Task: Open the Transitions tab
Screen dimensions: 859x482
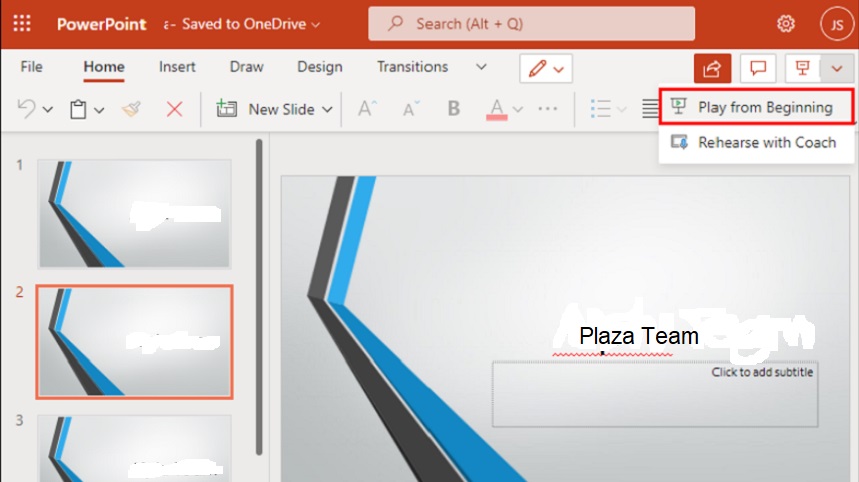Action: click(413, 67)
